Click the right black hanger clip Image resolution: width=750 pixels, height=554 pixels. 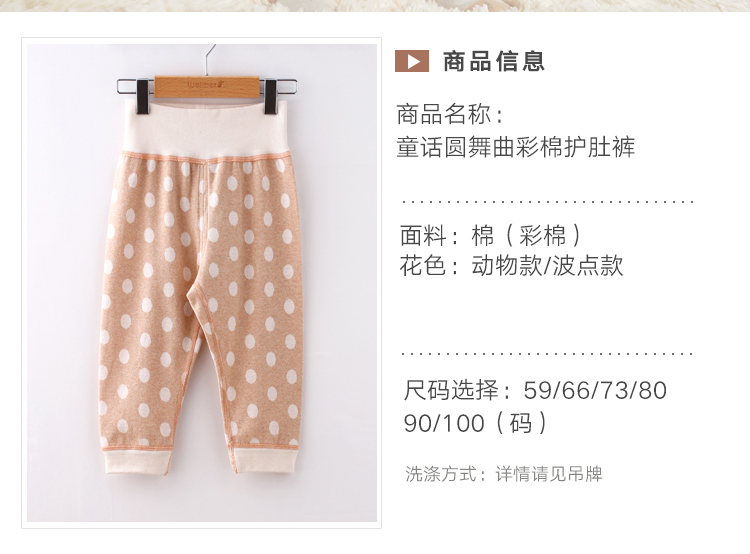tap(271, 96)
